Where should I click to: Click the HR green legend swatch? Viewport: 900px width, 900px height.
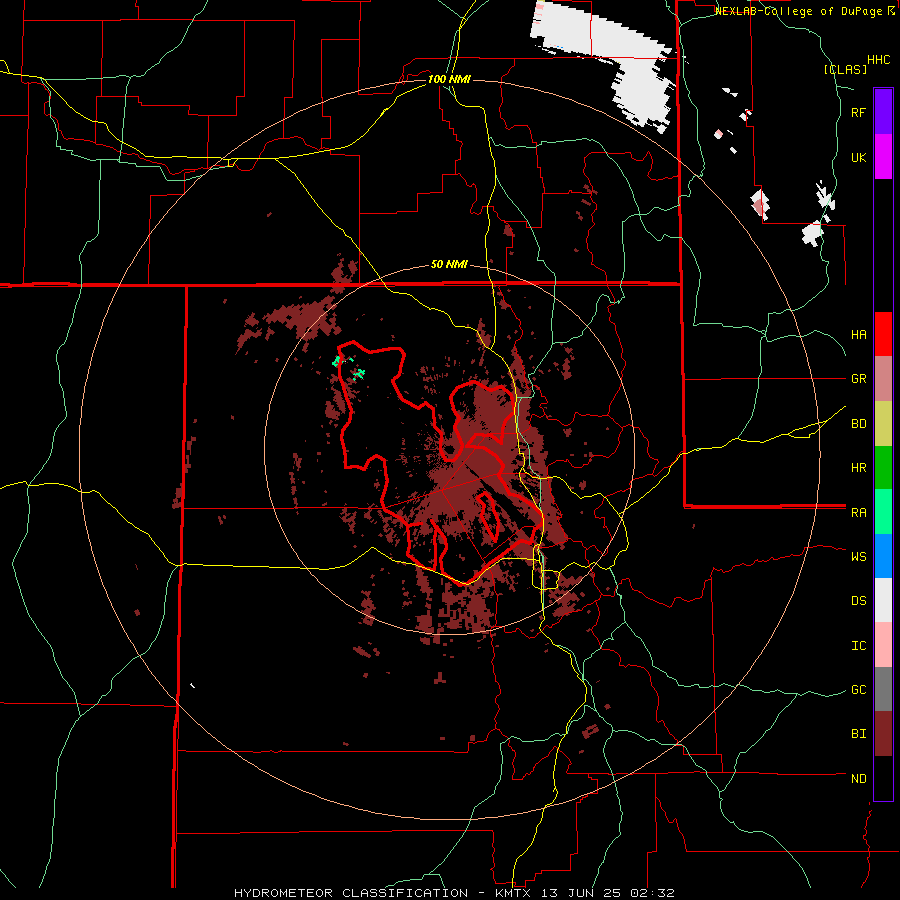[883, 468]
